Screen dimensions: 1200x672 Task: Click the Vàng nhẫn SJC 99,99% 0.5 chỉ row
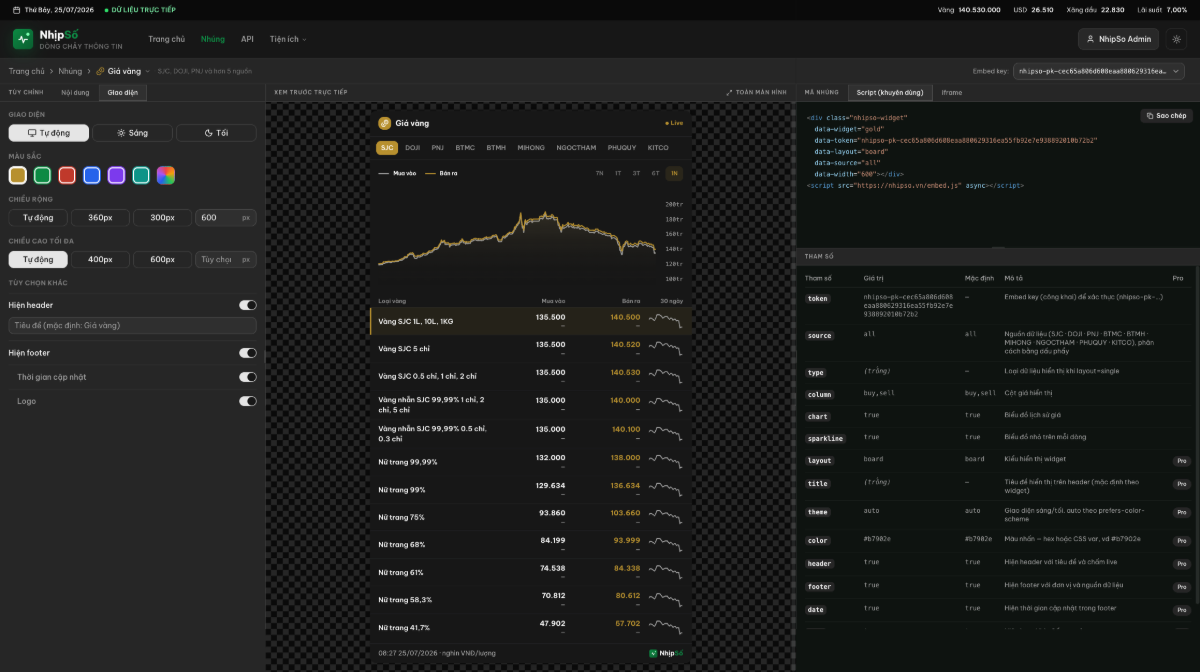(529, 433)
